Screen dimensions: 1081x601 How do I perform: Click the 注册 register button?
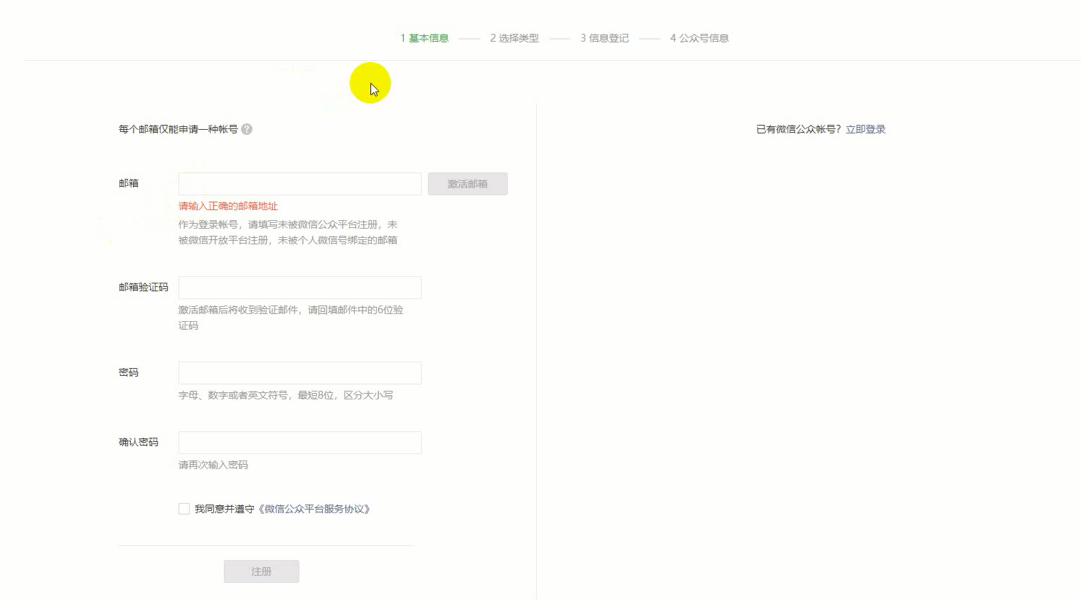261,570
